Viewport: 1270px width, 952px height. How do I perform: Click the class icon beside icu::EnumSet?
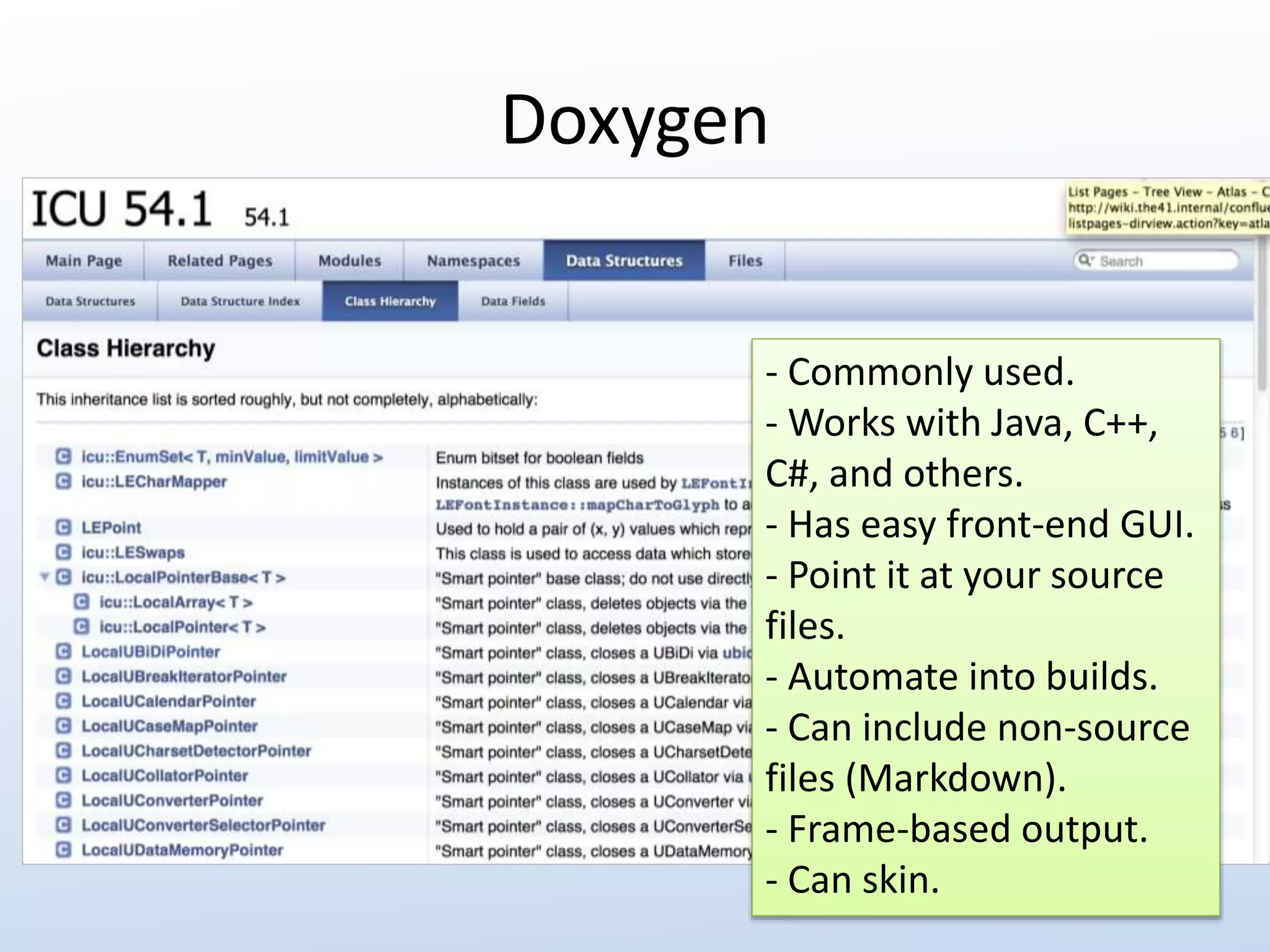click(x=63, y=457)
